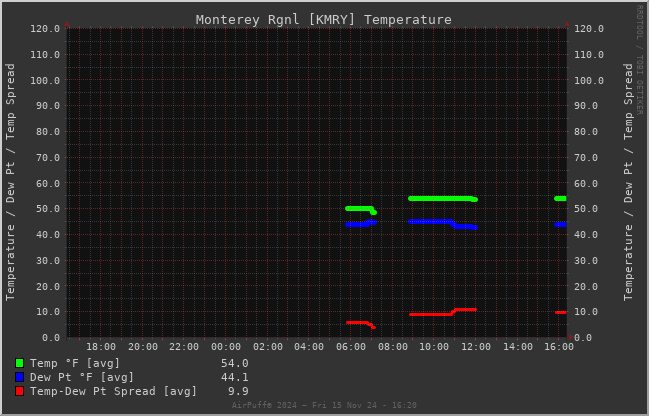Click the 20:00 time axis label
Image resolution: width=649 pixels, height=416 pixels.
tap(143, 347)
